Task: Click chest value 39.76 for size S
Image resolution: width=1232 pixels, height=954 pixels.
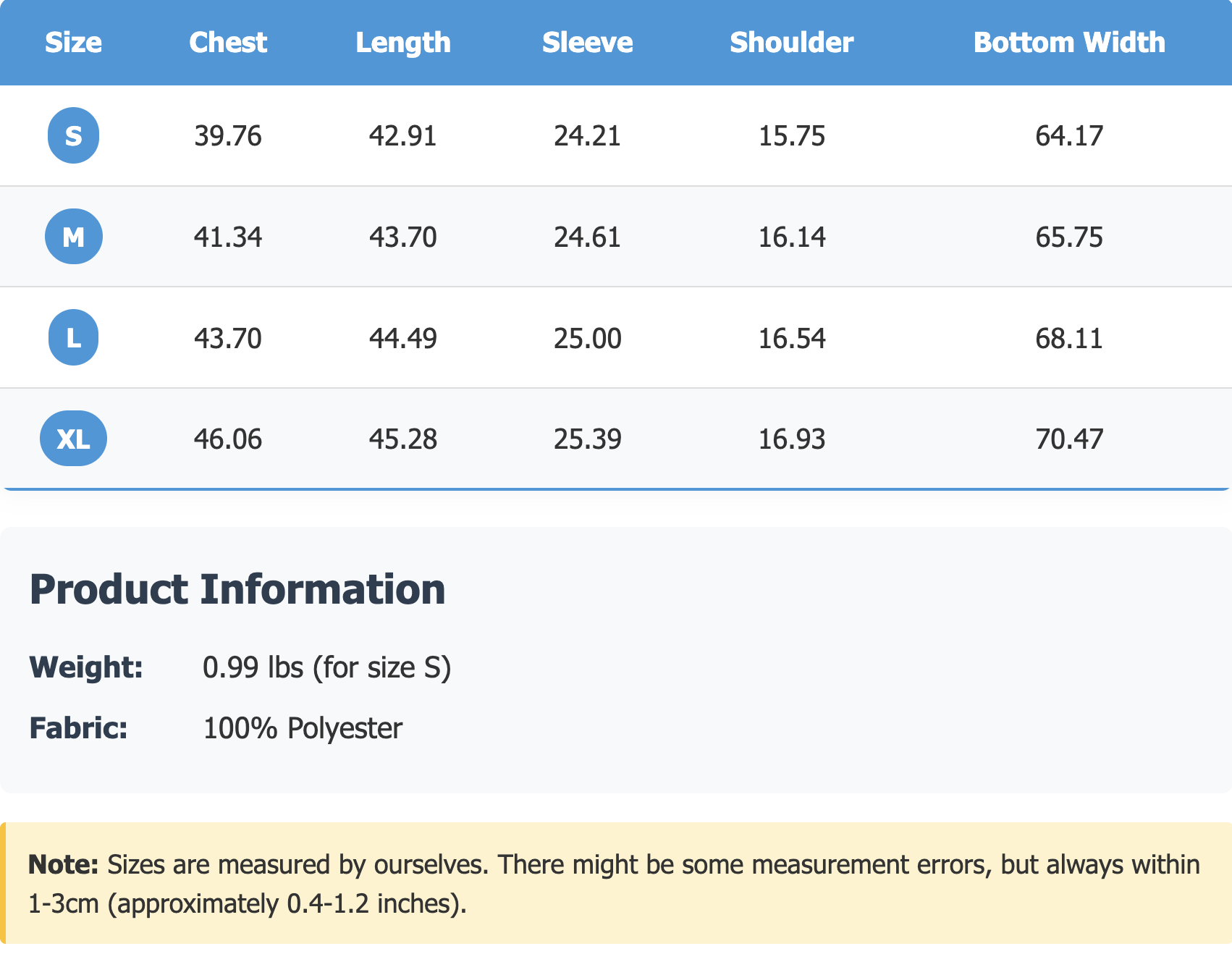Action: [228, 136]
